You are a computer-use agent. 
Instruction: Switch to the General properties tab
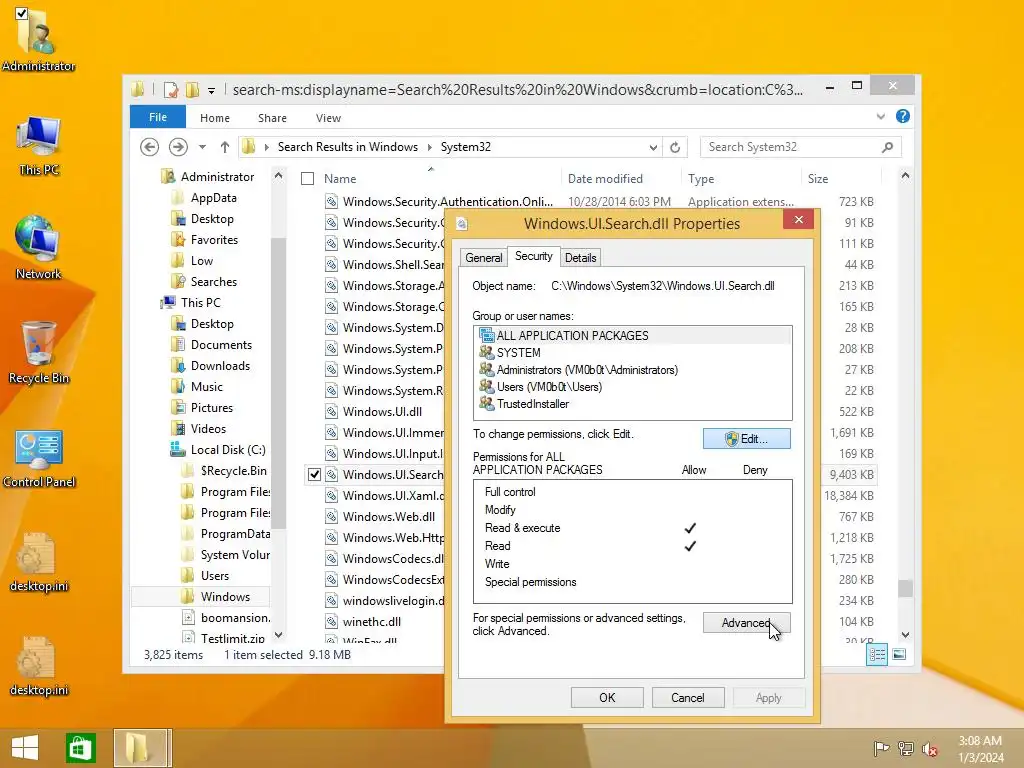484,257
